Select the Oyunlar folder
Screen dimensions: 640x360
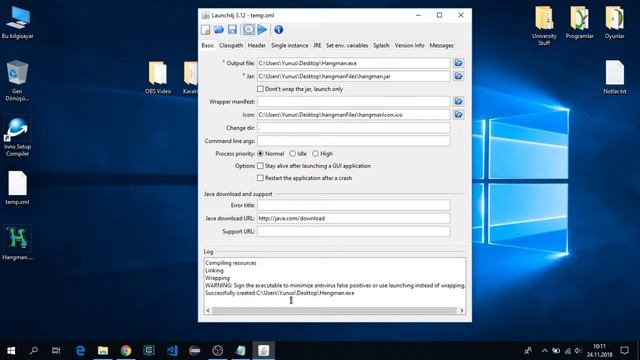click(x=614, y=23)
